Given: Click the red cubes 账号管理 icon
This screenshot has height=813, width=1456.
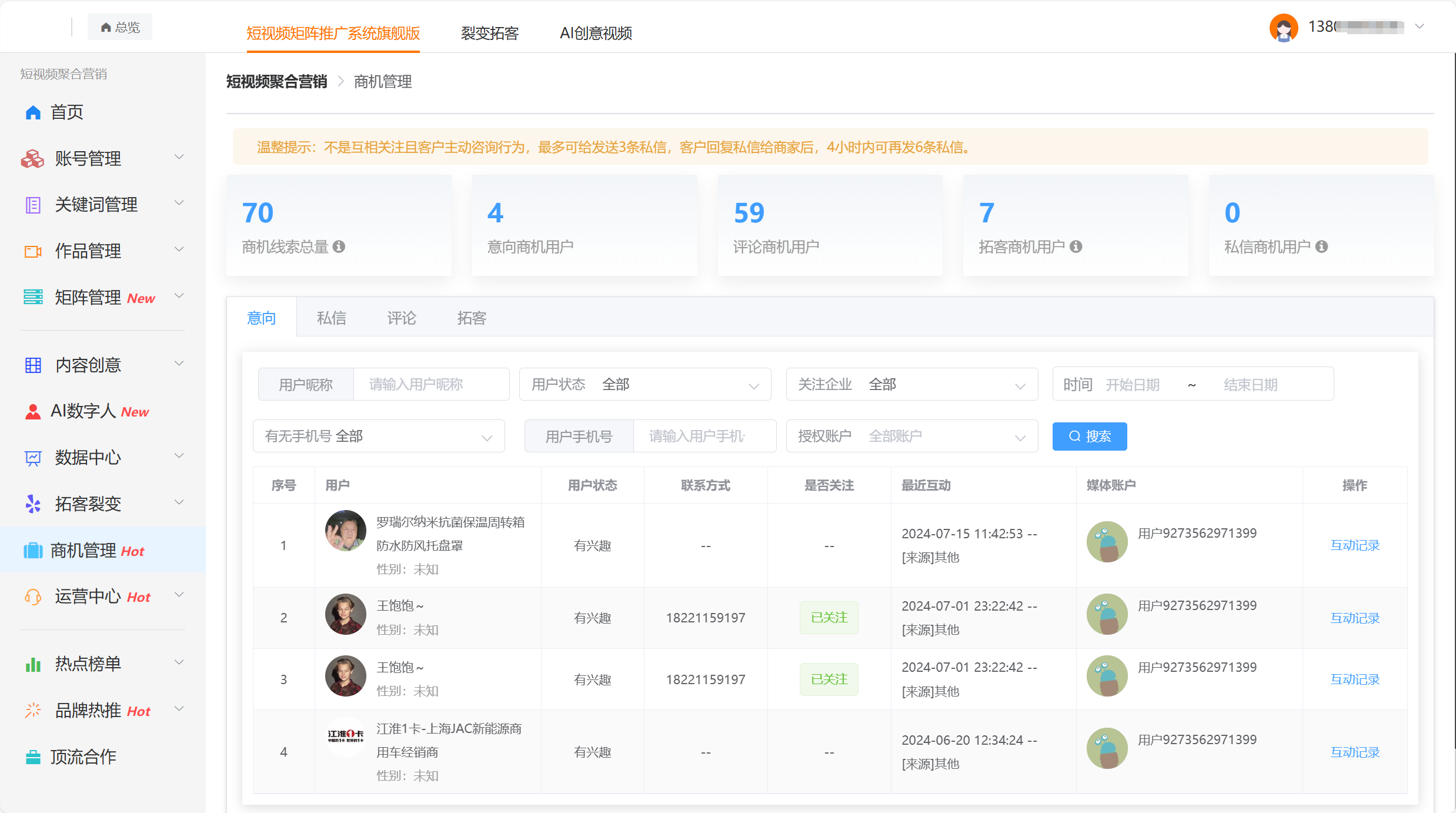Looking at the screenshot, I should pos(32,159).
